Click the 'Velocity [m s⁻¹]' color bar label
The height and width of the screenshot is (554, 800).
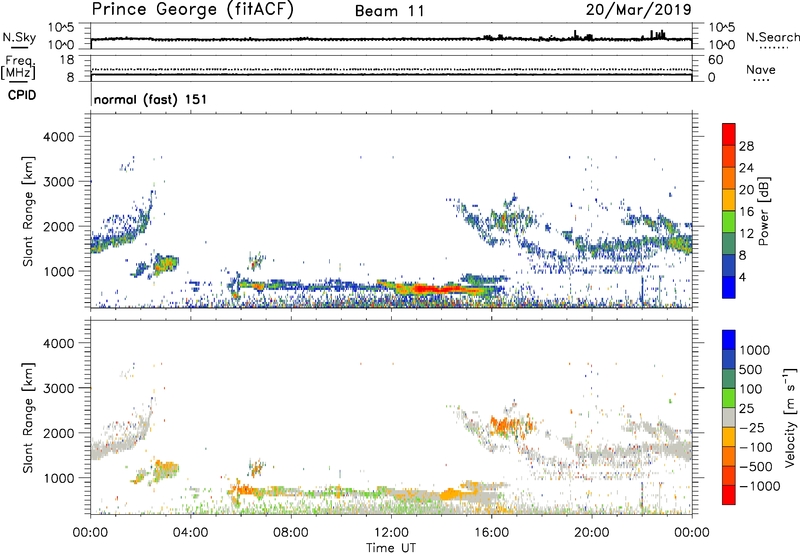[790, 417]
